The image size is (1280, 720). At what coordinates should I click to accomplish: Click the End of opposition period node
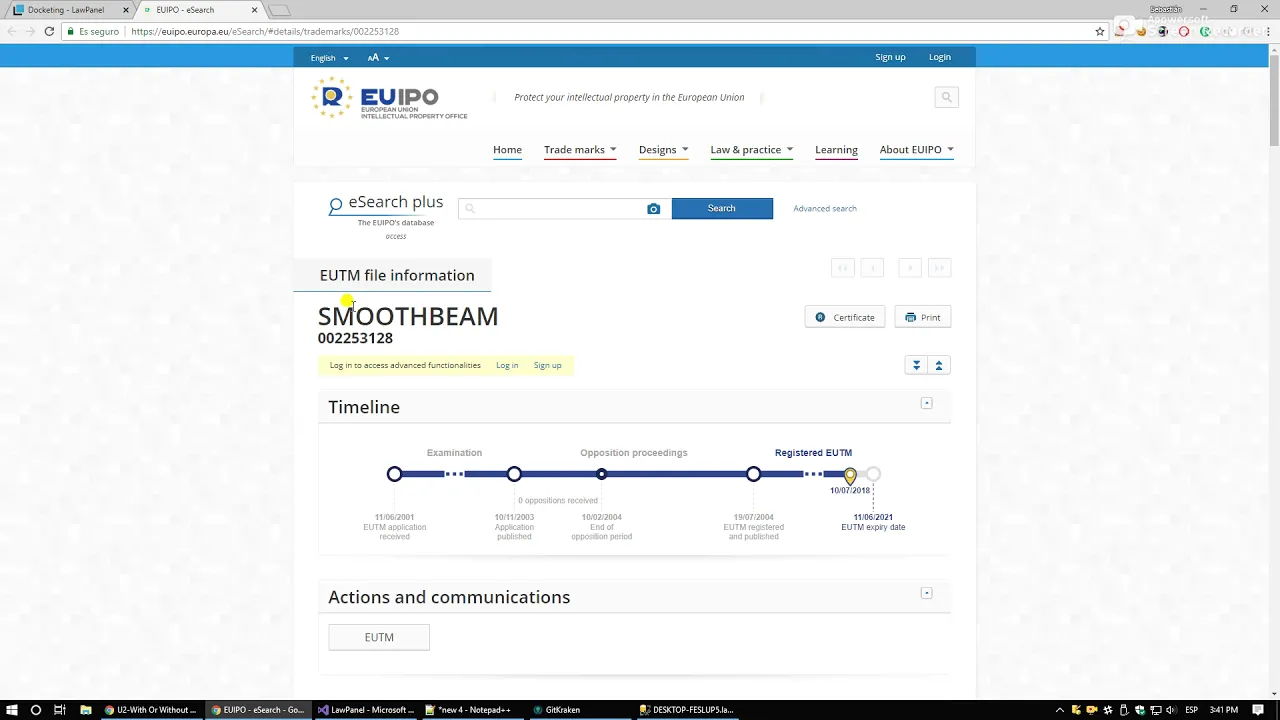[x=601, y=474]
